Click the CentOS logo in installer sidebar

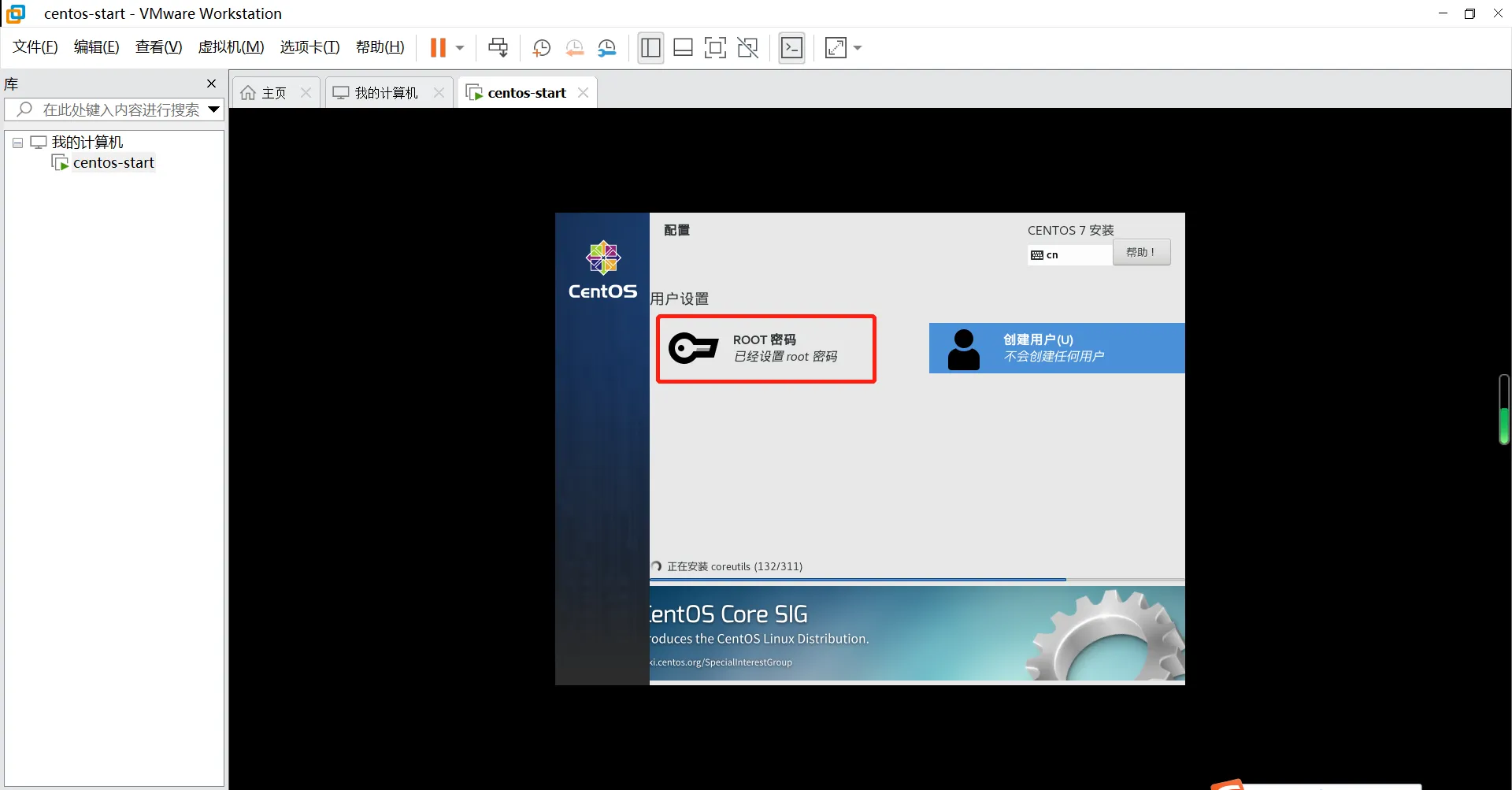click(603, 270)
